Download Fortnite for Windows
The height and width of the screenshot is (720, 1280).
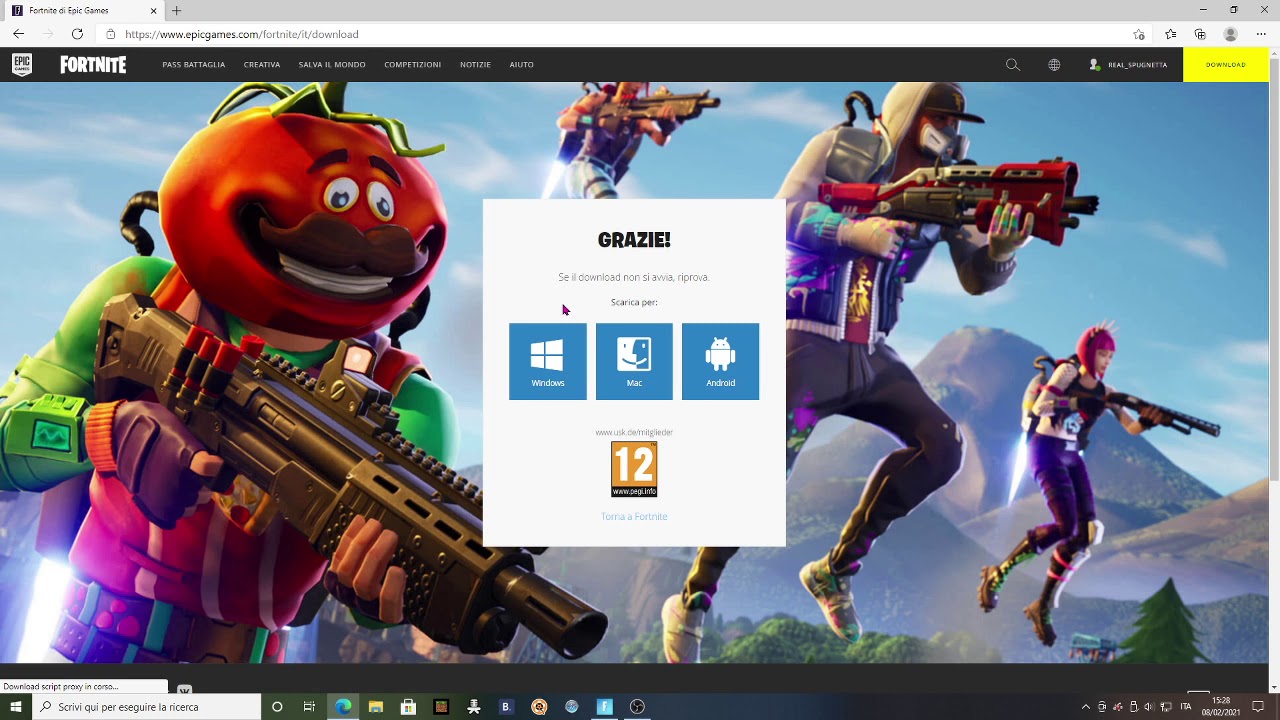[x=548, y=361]
